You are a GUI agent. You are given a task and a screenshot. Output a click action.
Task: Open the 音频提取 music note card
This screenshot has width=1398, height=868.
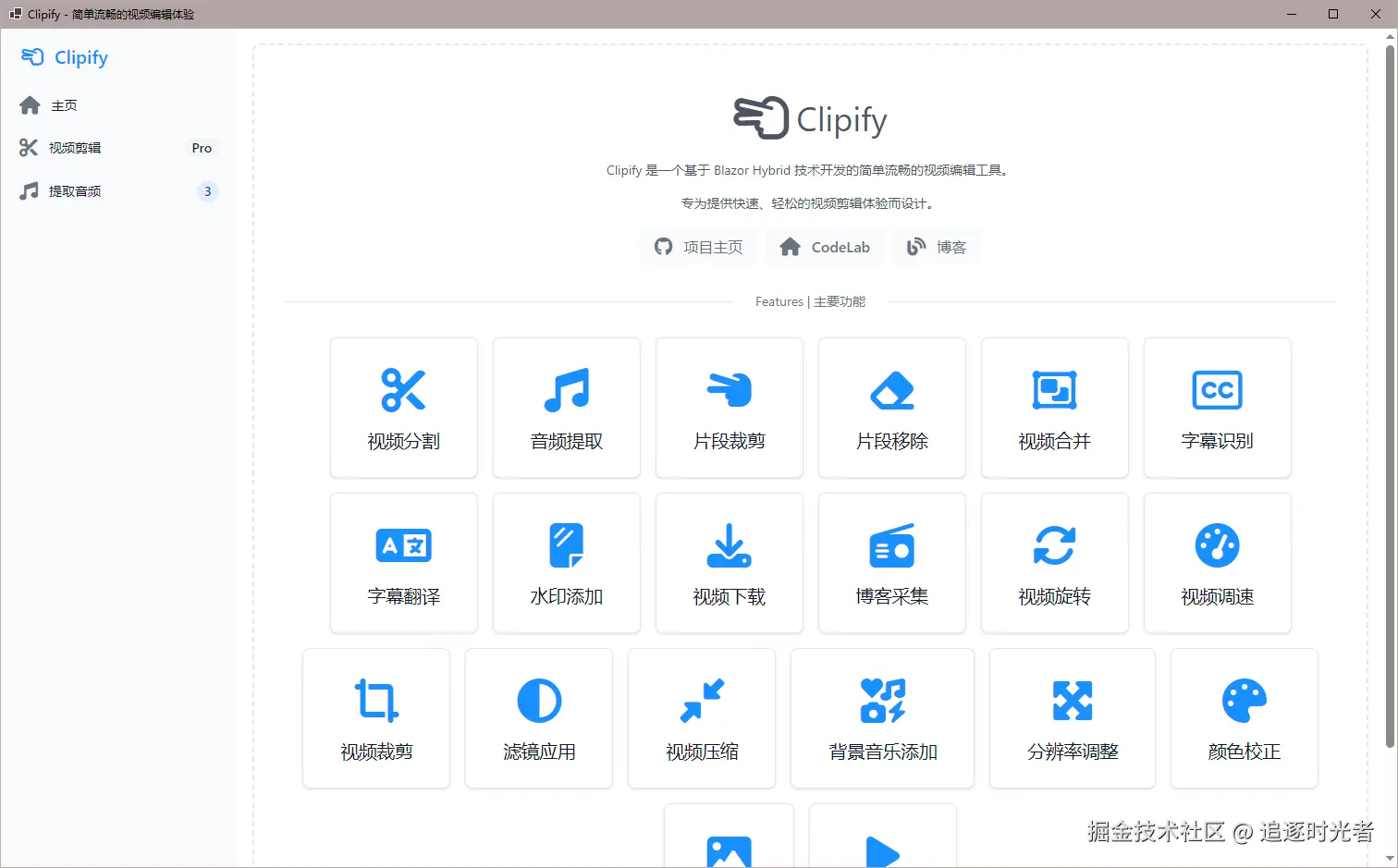[x=567, y=408]
